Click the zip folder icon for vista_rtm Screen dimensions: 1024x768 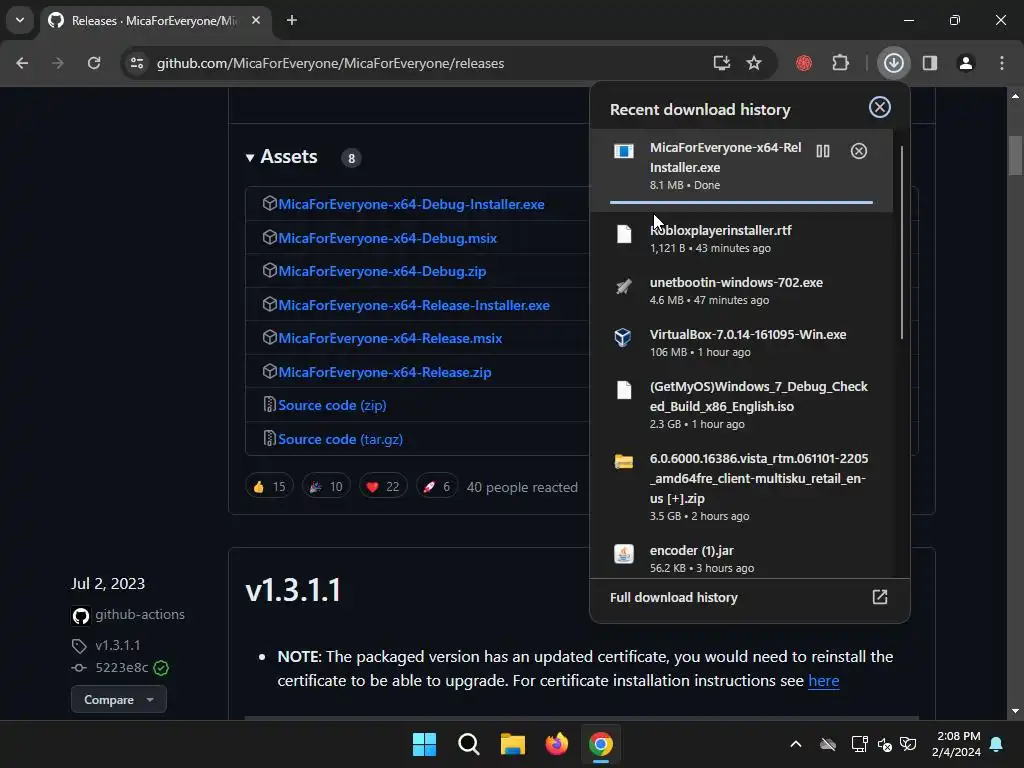point(624,461)
